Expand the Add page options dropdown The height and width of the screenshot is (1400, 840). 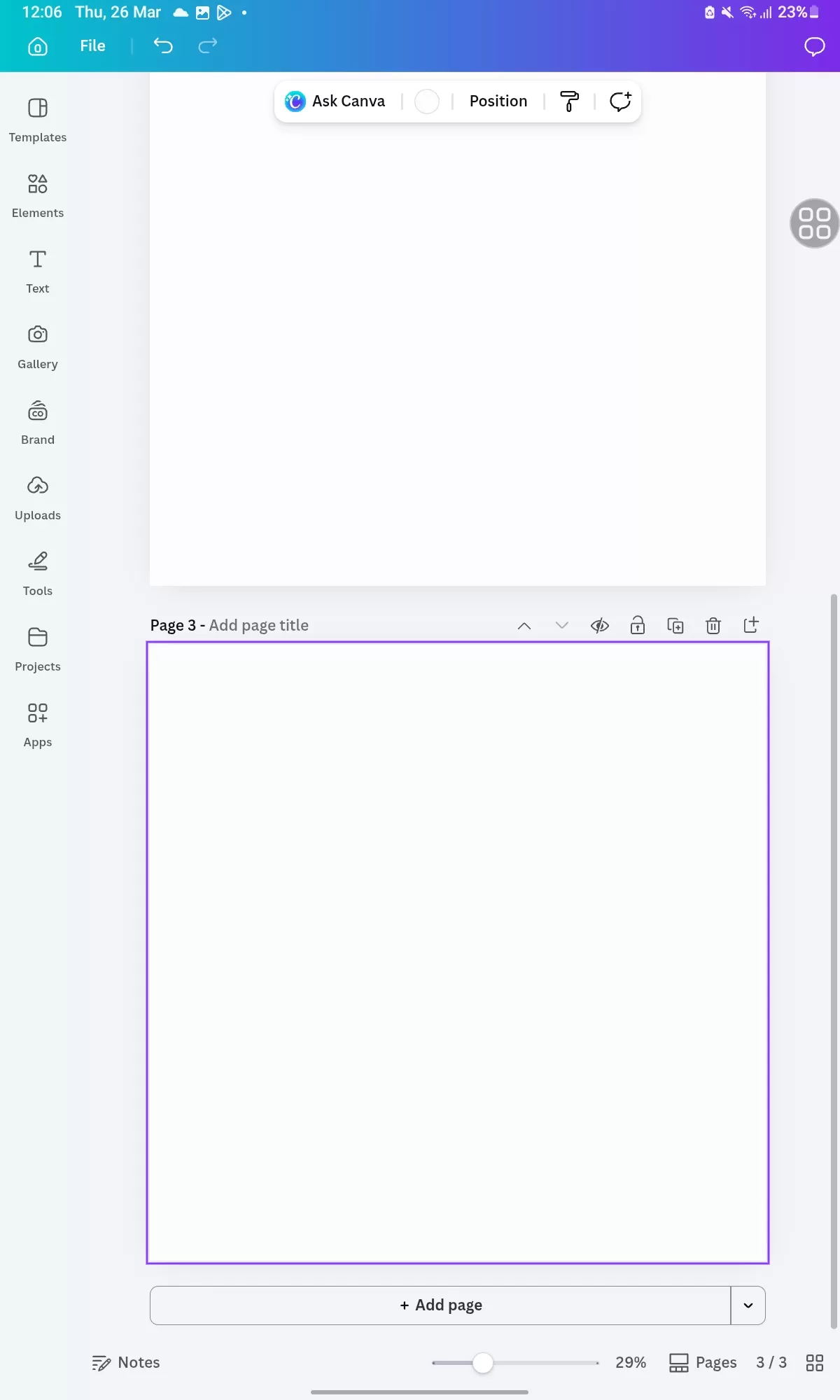pyautogui.click(x=748, y=1305)
